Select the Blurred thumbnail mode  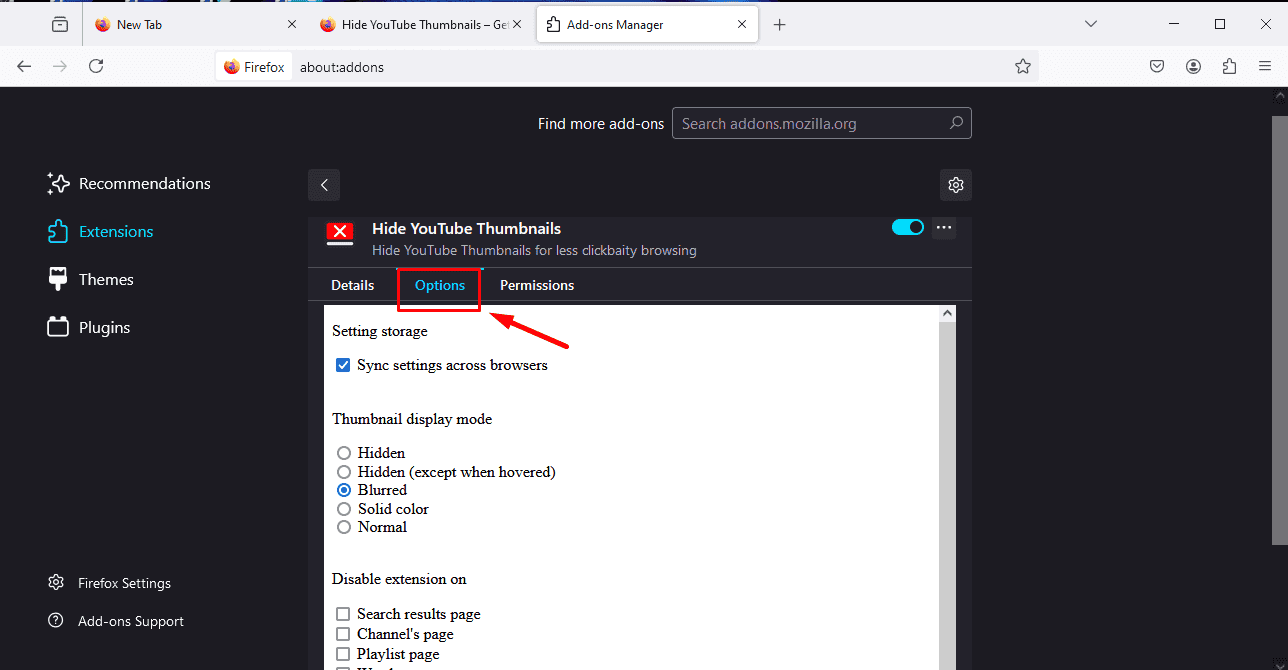point(344,490)
